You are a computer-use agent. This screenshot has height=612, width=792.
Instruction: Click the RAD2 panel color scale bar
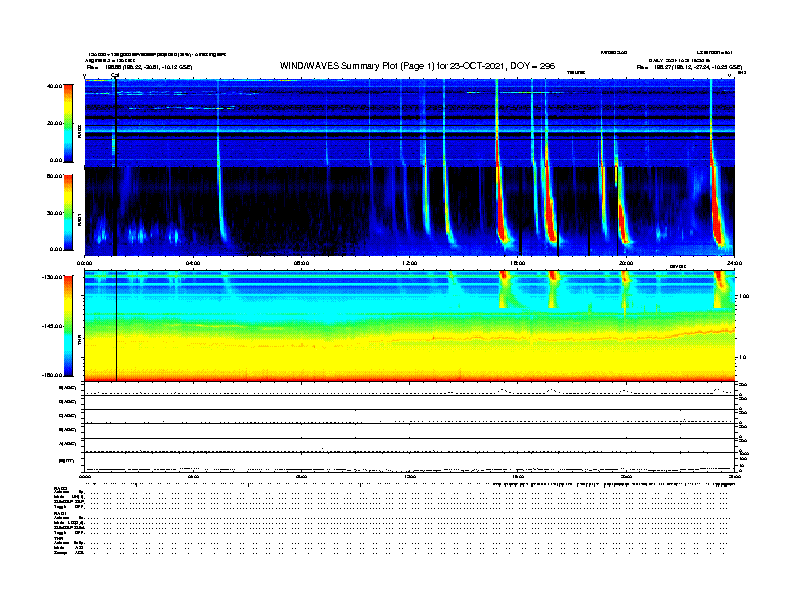[68, 123]
